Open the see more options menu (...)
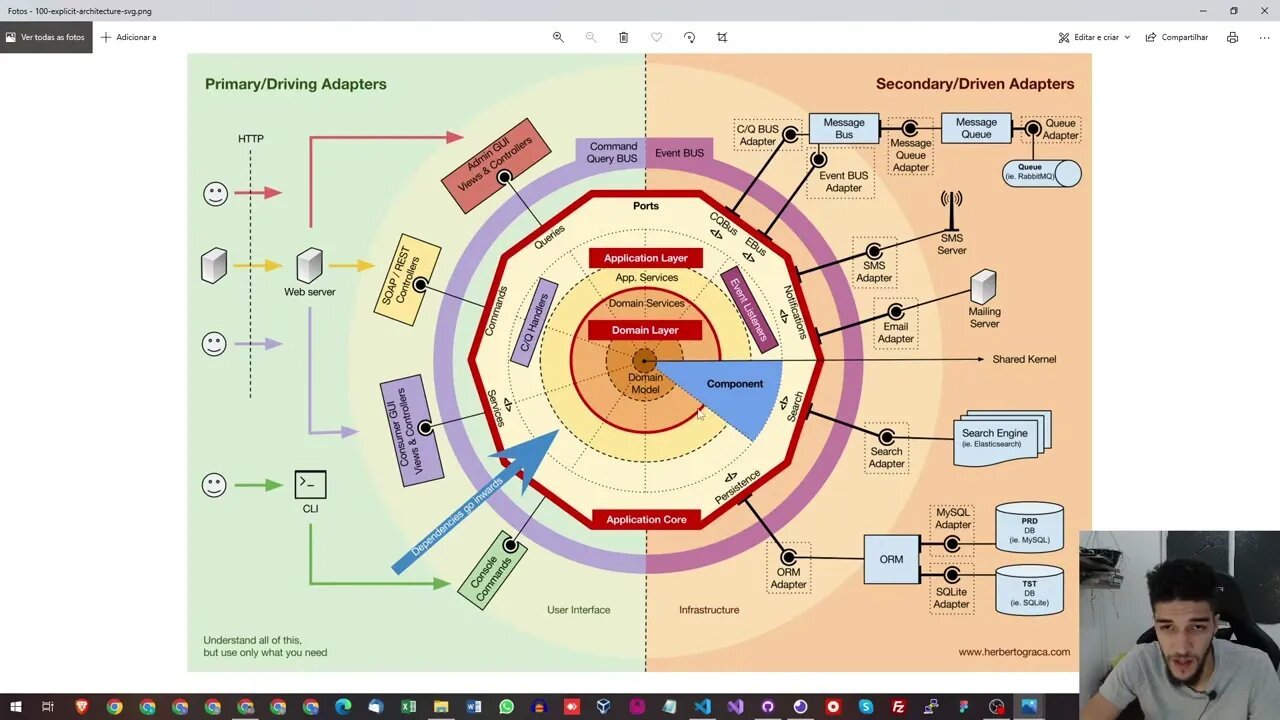Image resolution: width=1280 pixels, height=720 pixels. point(1264,37)
